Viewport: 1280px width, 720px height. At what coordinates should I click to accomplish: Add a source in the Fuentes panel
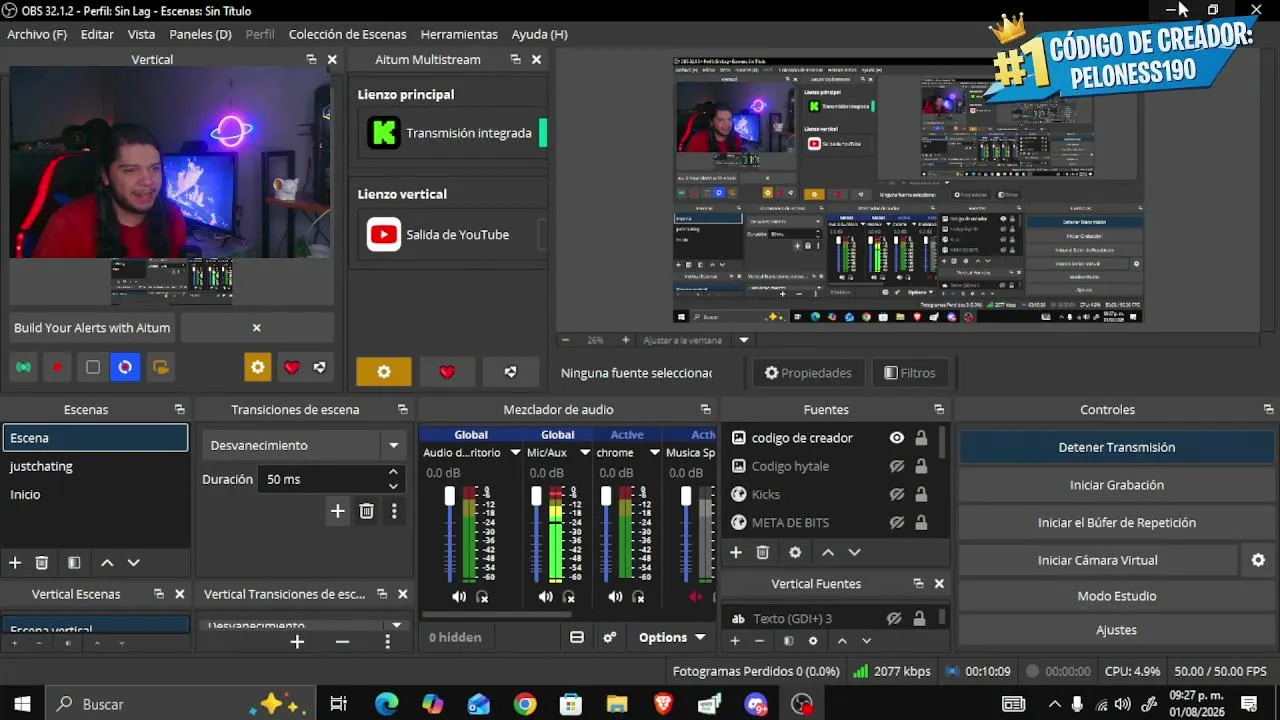(x=736, y=552)
